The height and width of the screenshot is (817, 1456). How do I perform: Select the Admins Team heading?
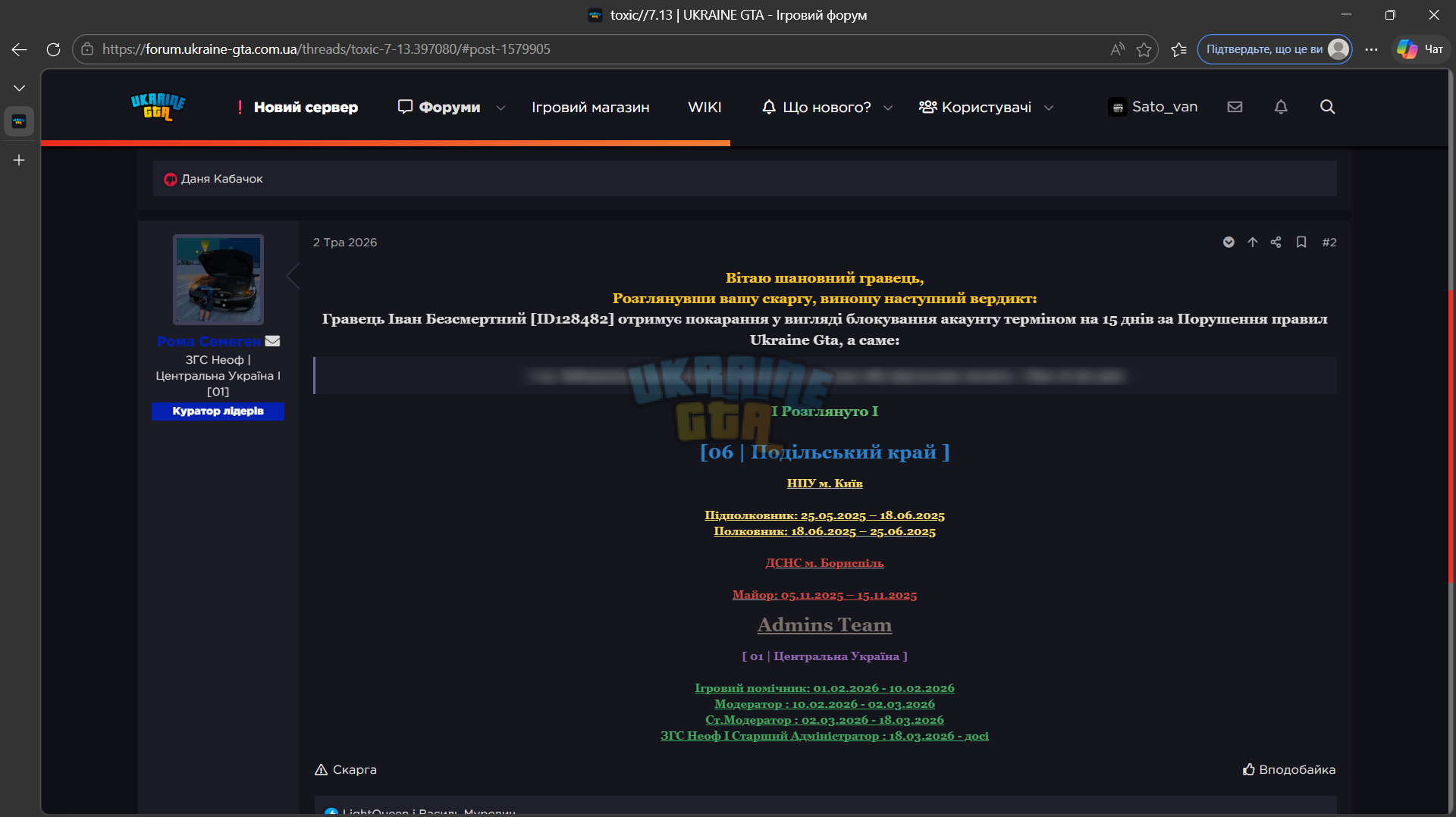[824, 625]
